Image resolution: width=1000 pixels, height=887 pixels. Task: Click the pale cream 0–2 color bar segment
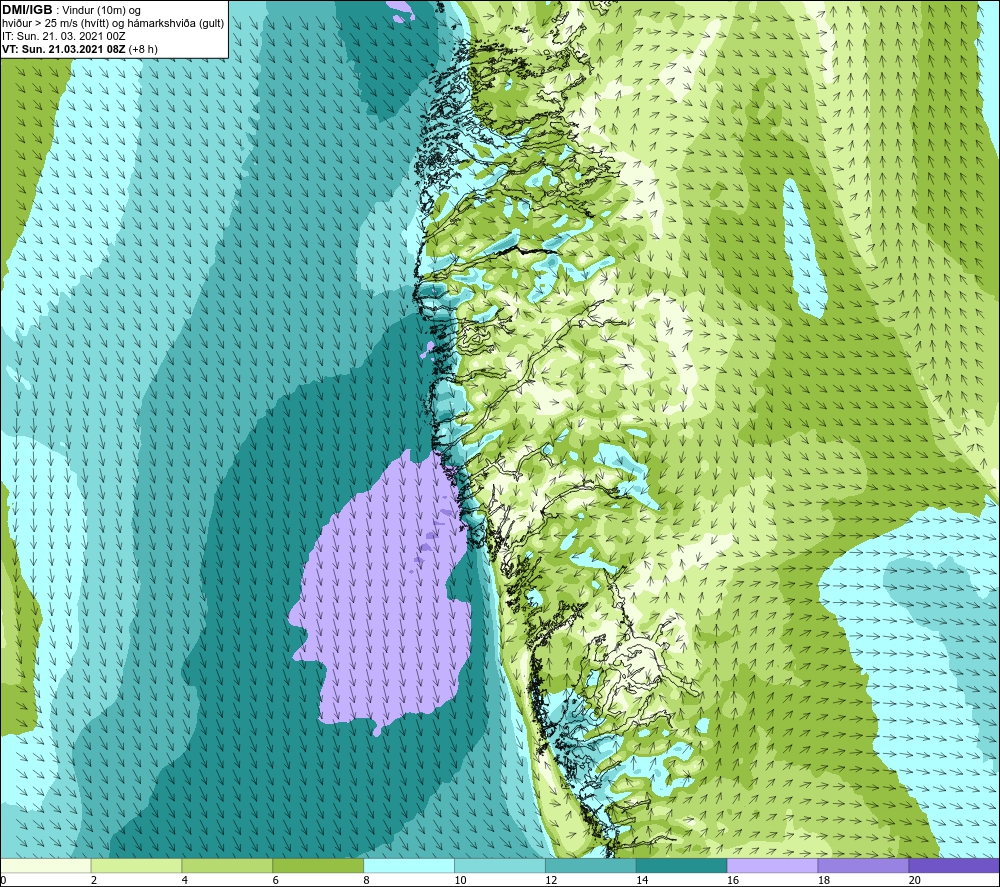click(46, 865)
